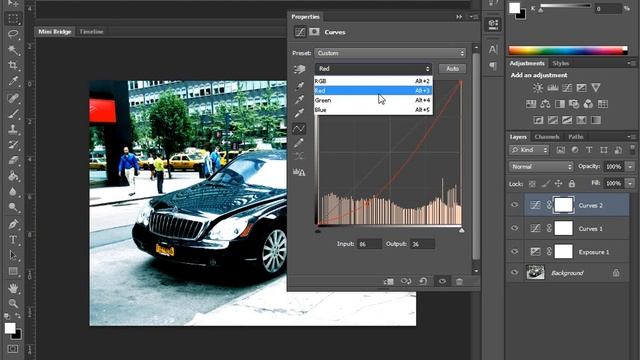Open the Preset dropdown showing Custom

click(390, 53)
